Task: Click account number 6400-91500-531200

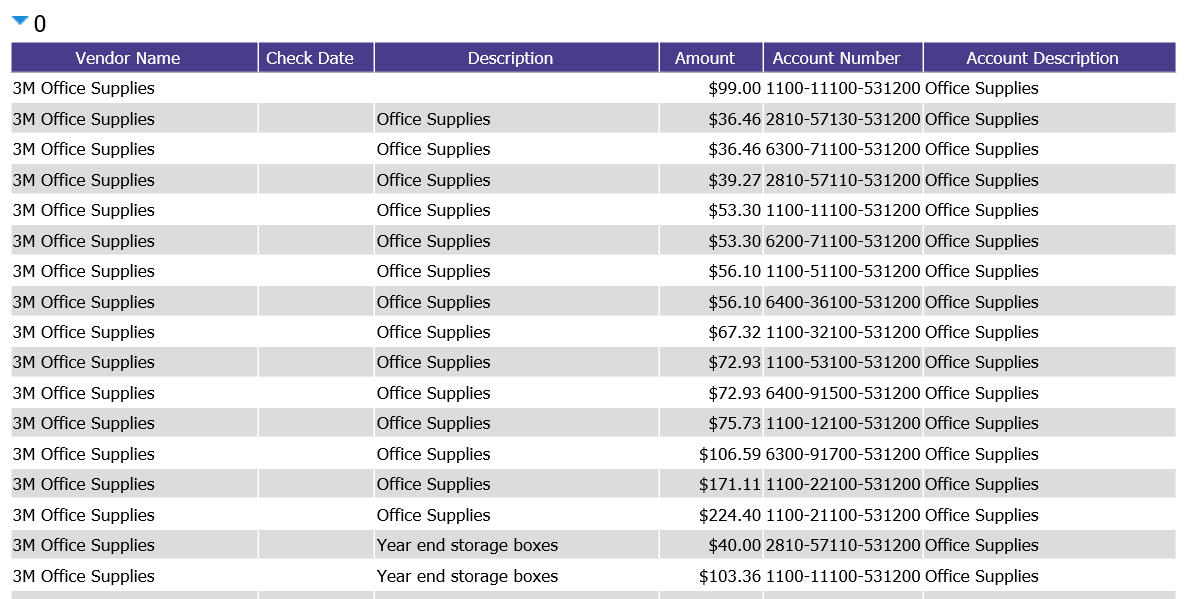Action: click(x=843, y=393)
